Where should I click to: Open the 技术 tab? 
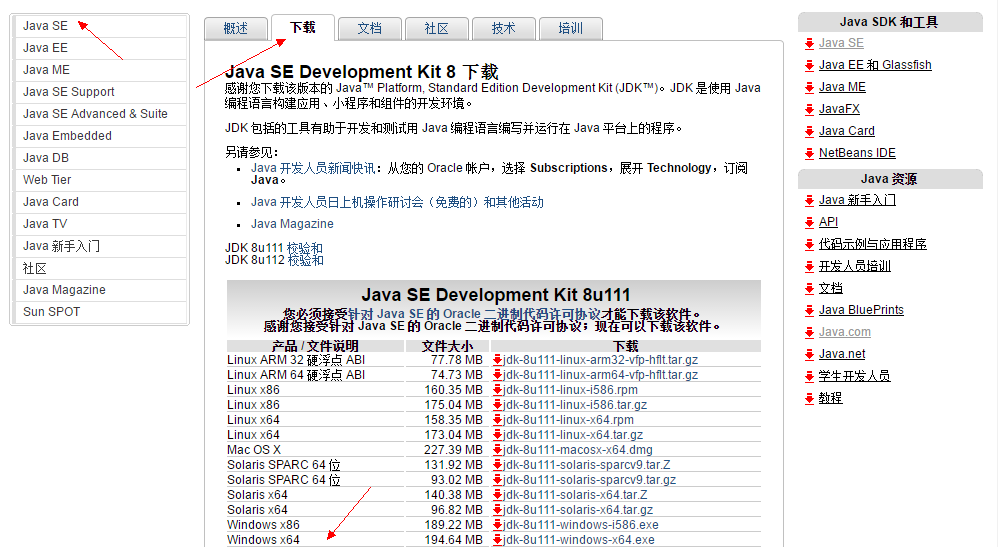pyautogui.click(x=503, y=29)
